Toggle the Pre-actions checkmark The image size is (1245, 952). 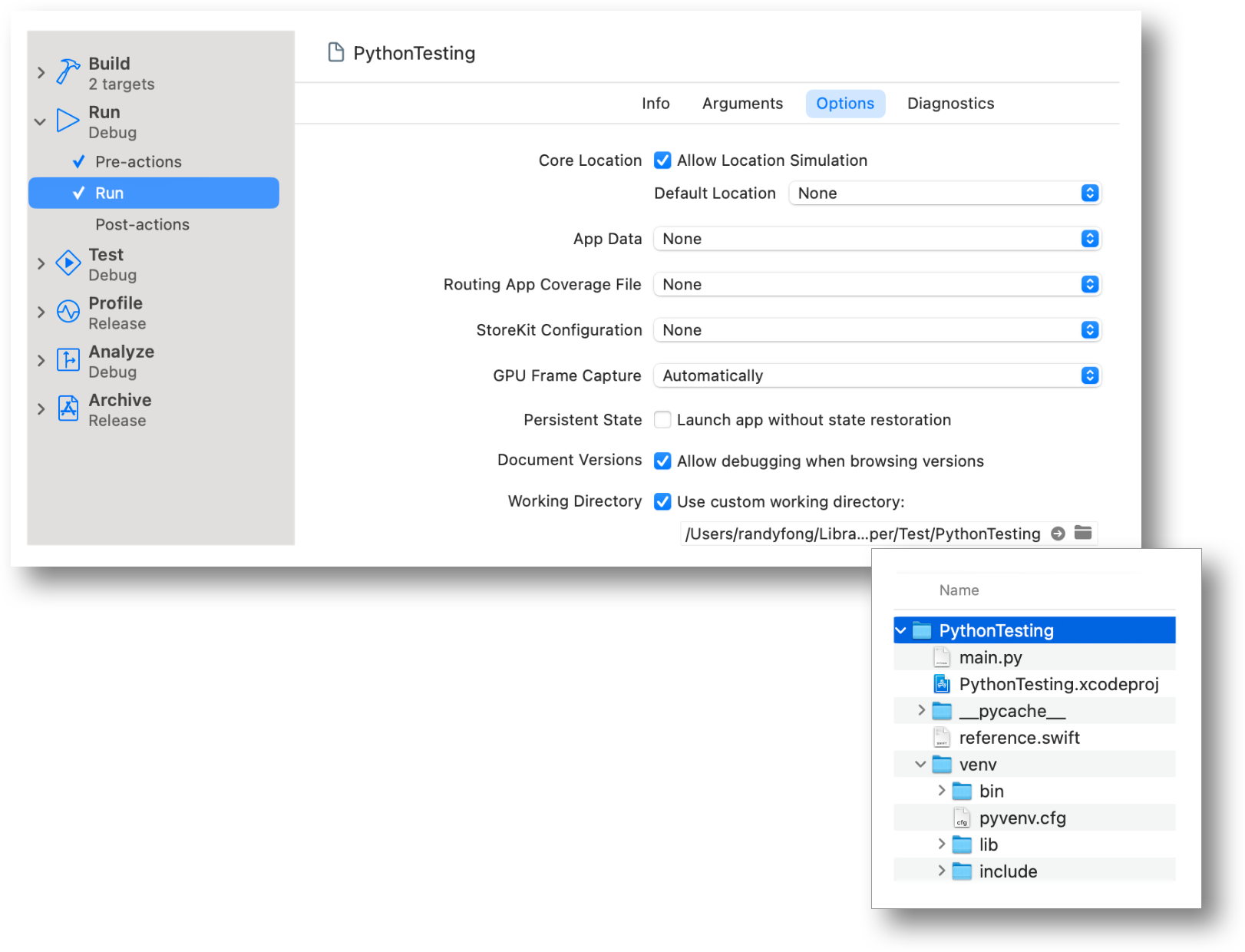click(78, 162)
